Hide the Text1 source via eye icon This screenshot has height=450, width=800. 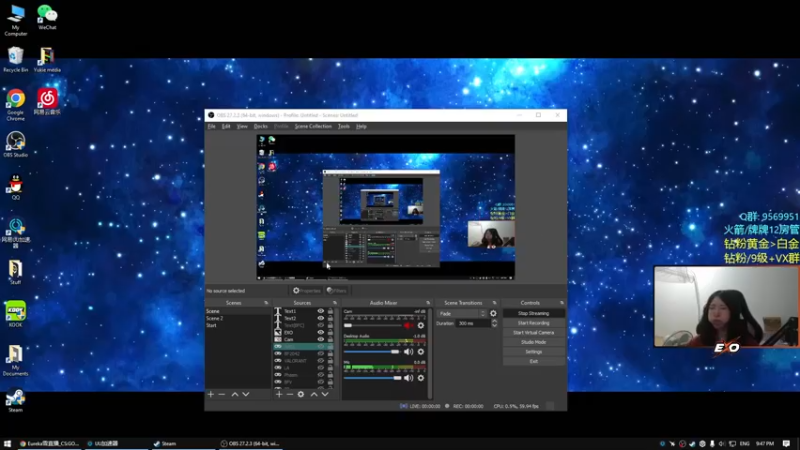(x=320, y=311)
